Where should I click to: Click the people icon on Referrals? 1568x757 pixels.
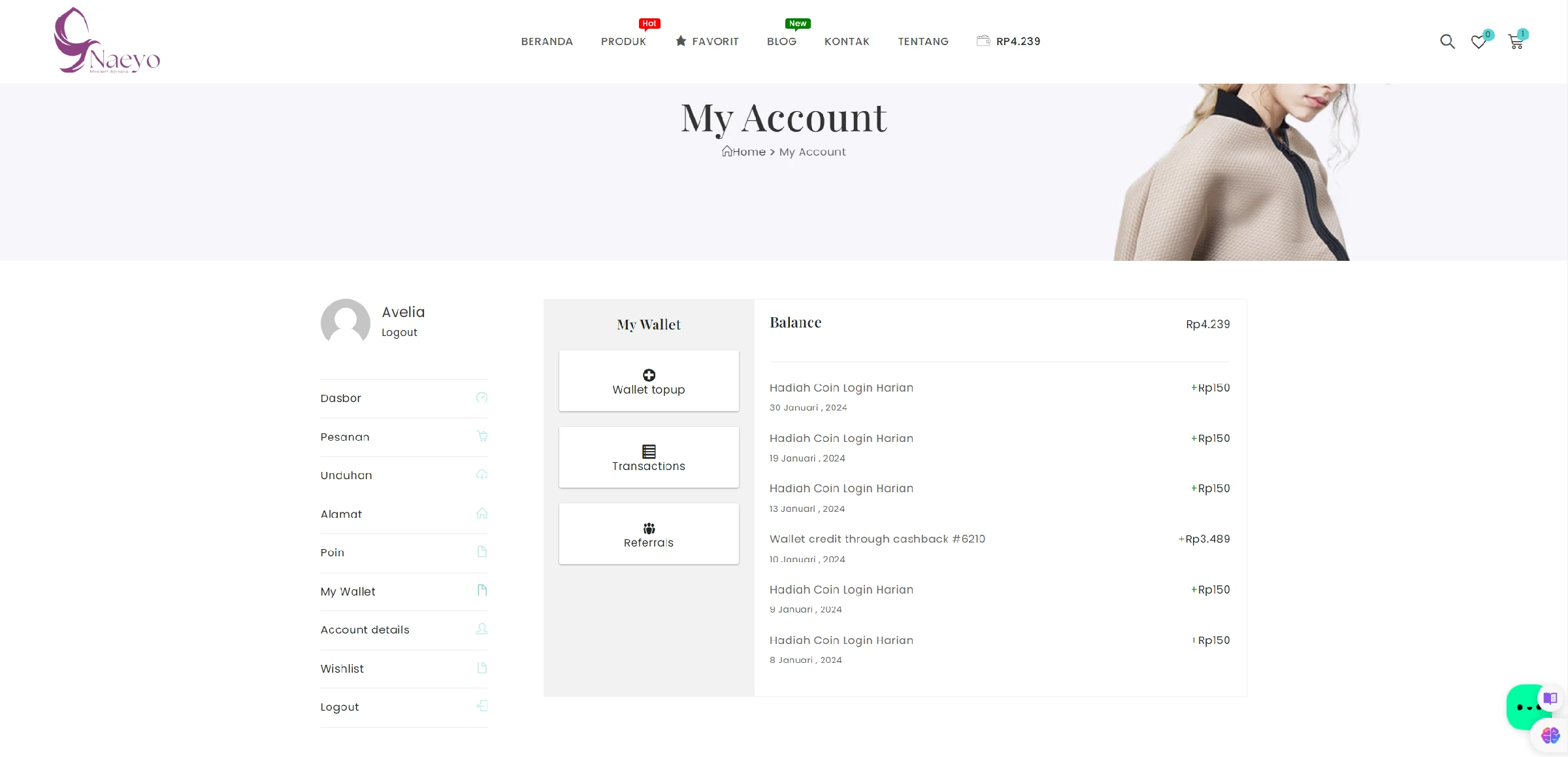[649, 528]
